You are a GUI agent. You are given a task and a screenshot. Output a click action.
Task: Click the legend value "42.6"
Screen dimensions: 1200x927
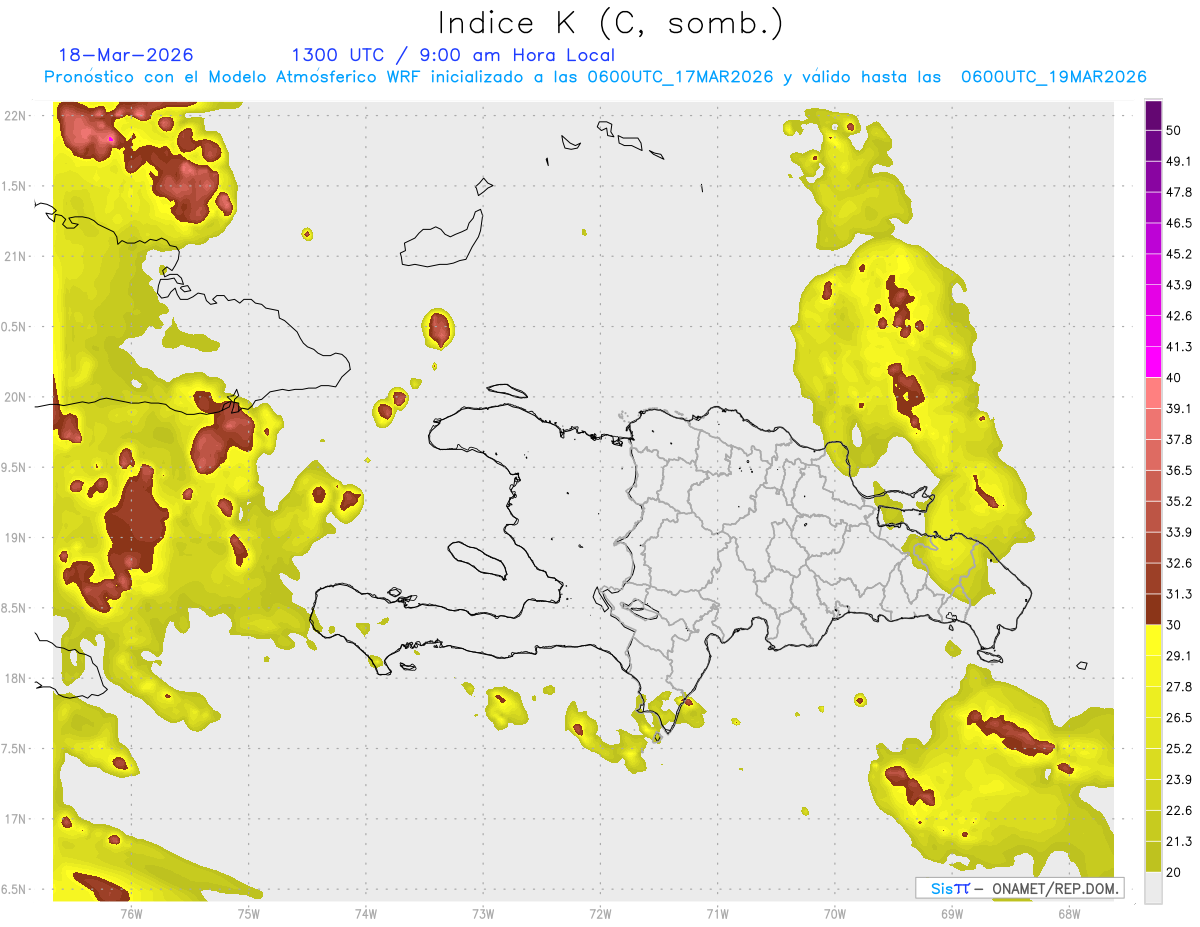[1179, 317]
